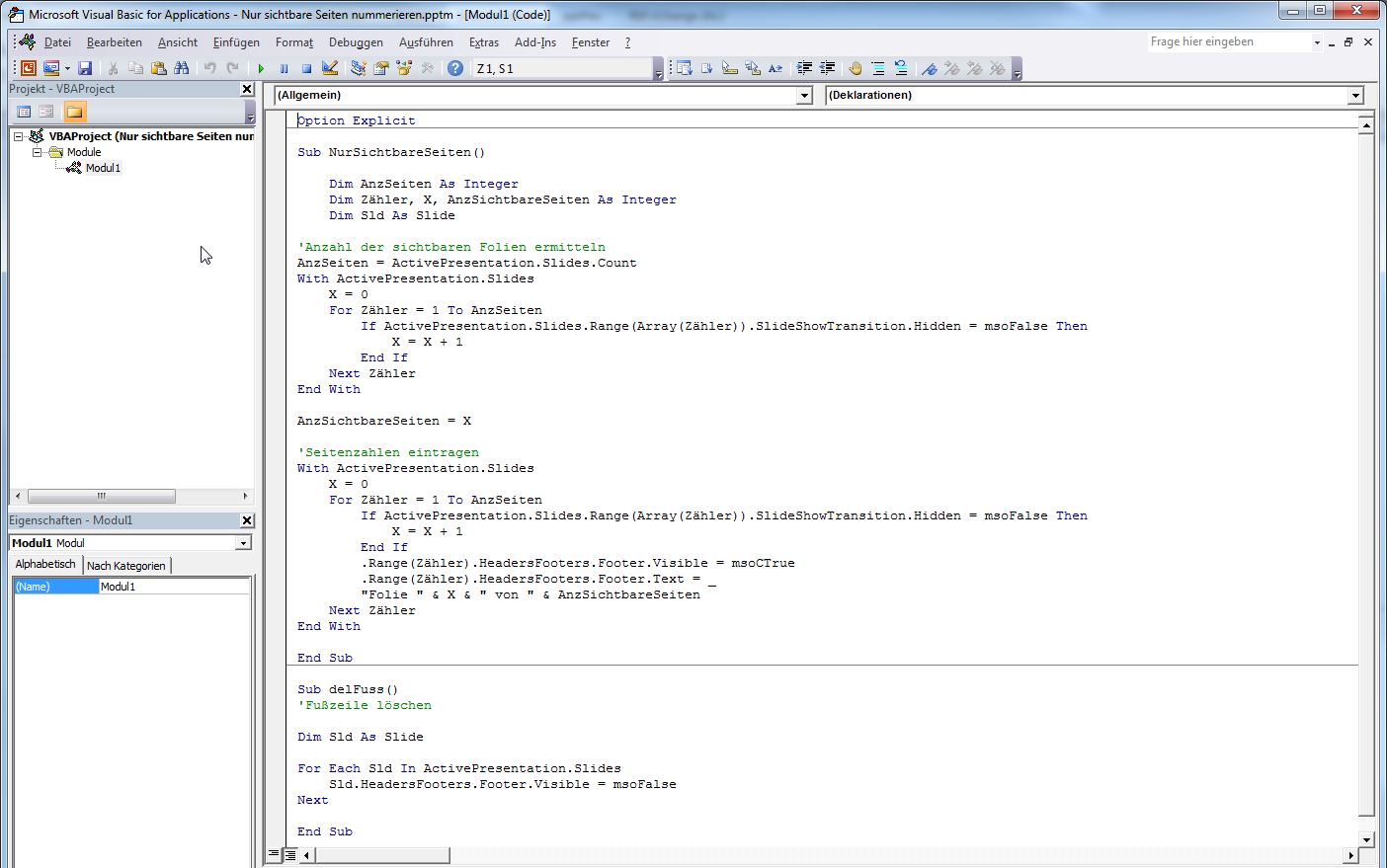
Task: Open the Insert UserForm dropdown arrow
Action: tap(67, 68)
